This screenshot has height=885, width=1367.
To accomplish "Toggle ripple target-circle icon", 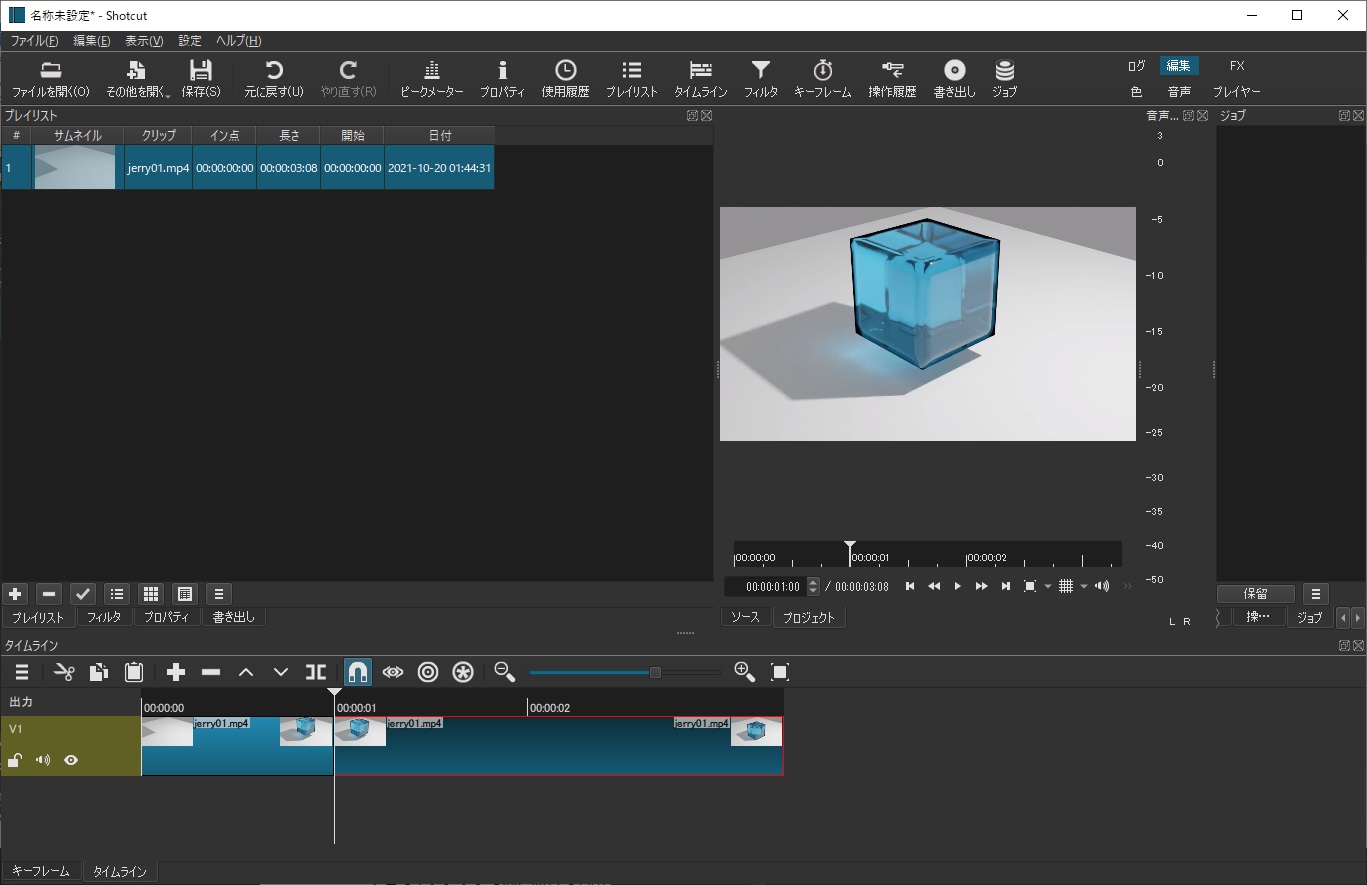I will coord(428,672).
